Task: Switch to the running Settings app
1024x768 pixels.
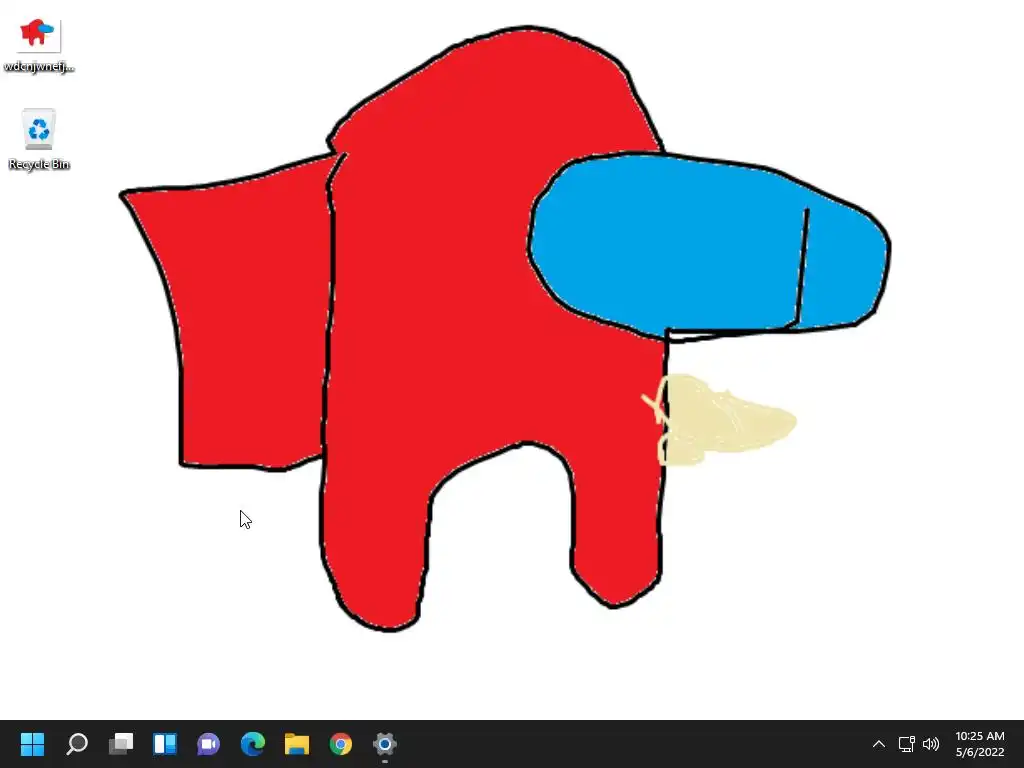Action: click(385, 743)
